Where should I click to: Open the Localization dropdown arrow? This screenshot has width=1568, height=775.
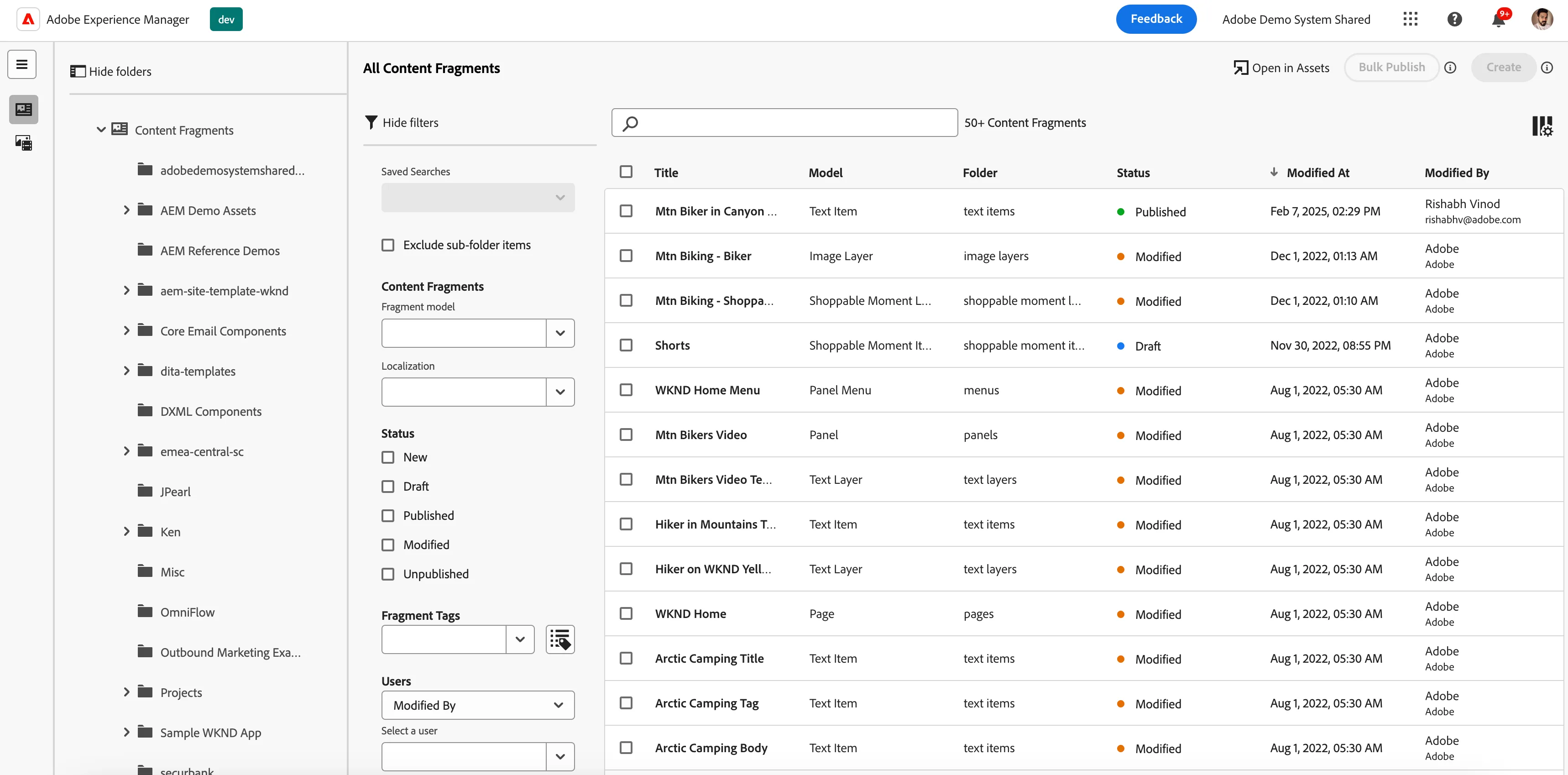[560, 393]
